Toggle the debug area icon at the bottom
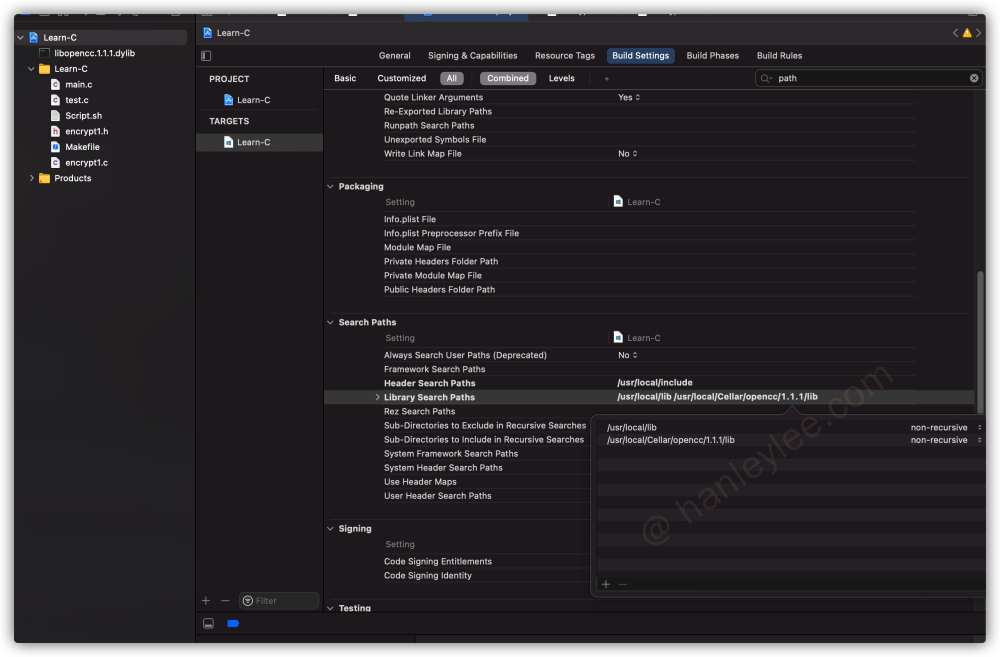This screenshot has width=1000, height=657. click(209, 624)
